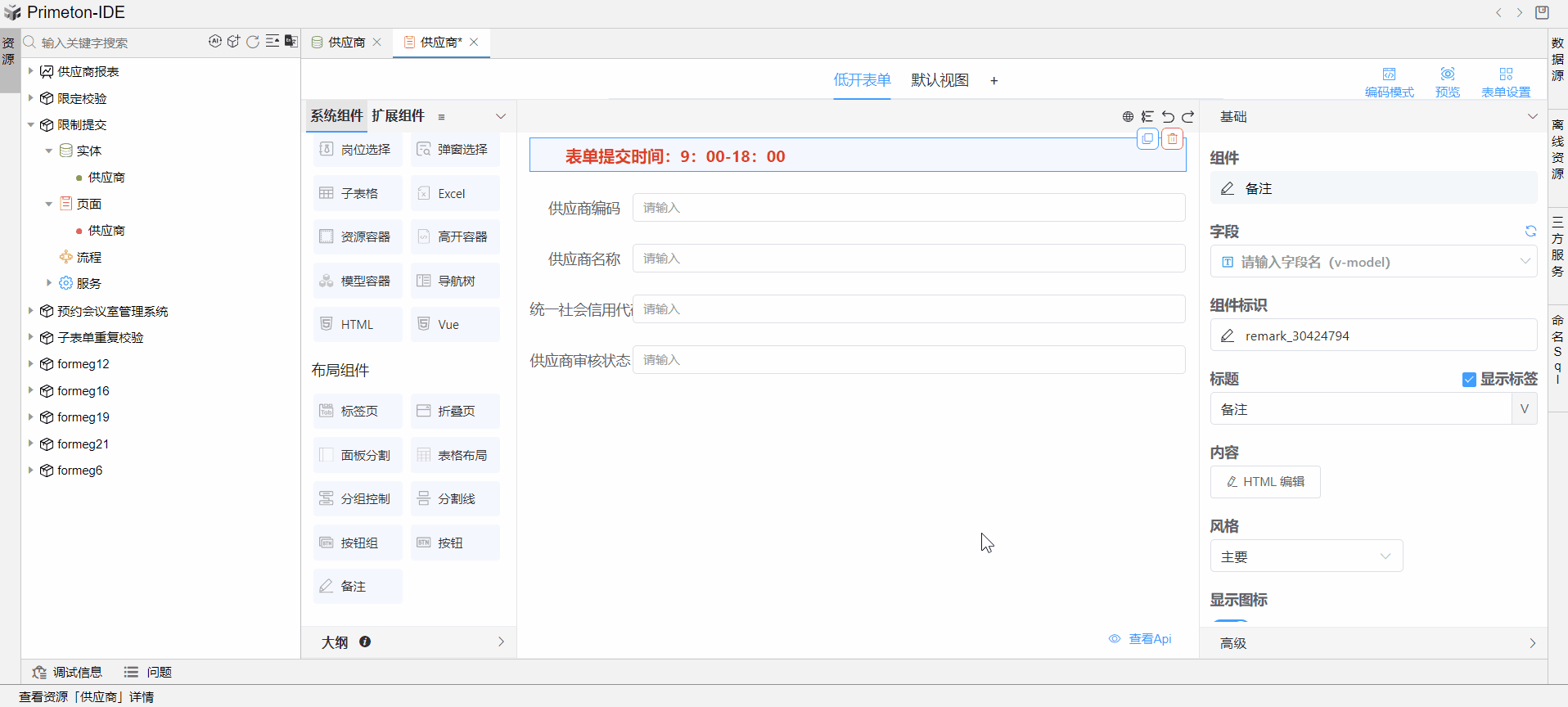This screenshot has width=1568, height=707.
Task: Refresh the resource tree
Action: click(253, 42)
